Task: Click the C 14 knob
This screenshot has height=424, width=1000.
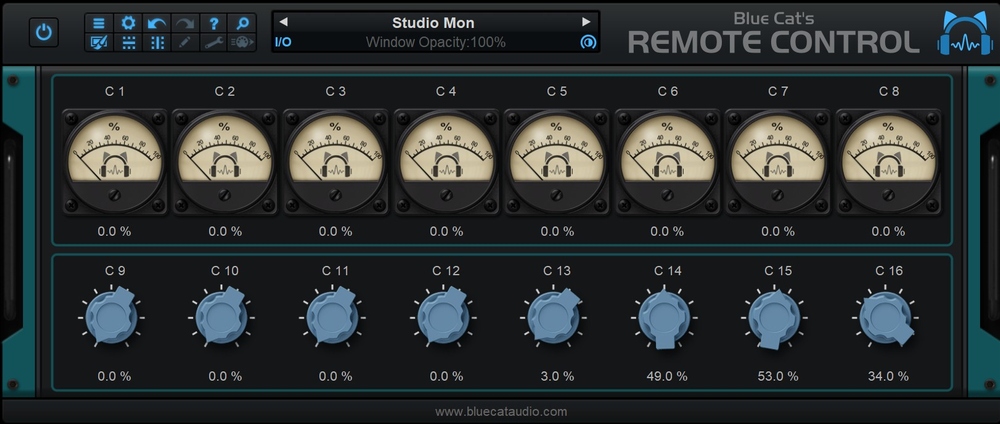Action: pyautogui.click(x=664, y=319)
